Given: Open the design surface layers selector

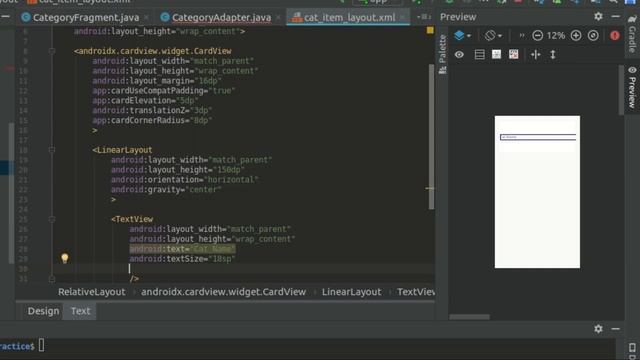Looking at the screenshot, I should tap(462, 36).
